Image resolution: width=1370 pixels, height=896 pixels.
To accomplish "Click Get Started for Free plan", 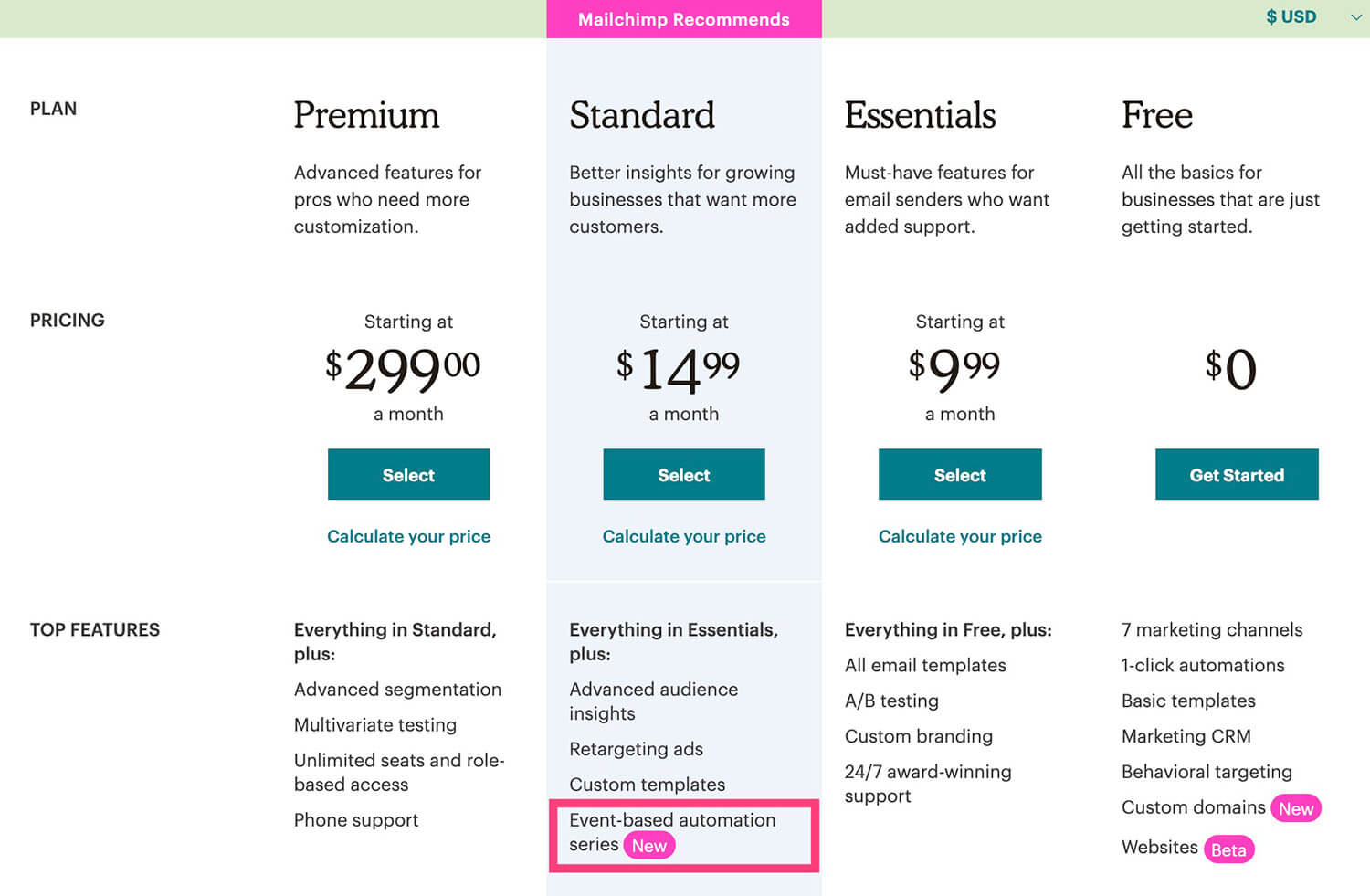I will (1237, 474).
